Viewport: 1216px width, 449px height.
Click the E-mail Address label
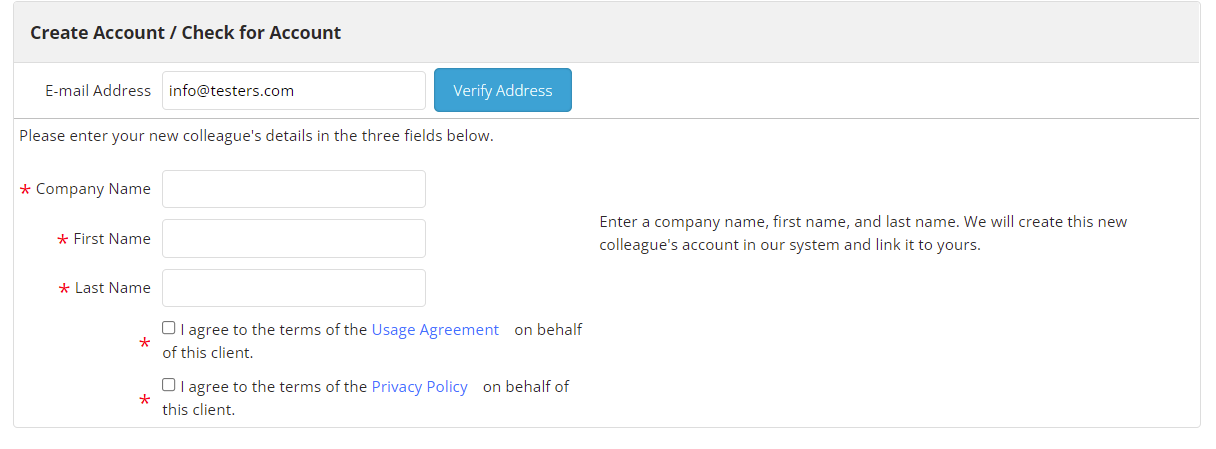[x=98, y=90]
